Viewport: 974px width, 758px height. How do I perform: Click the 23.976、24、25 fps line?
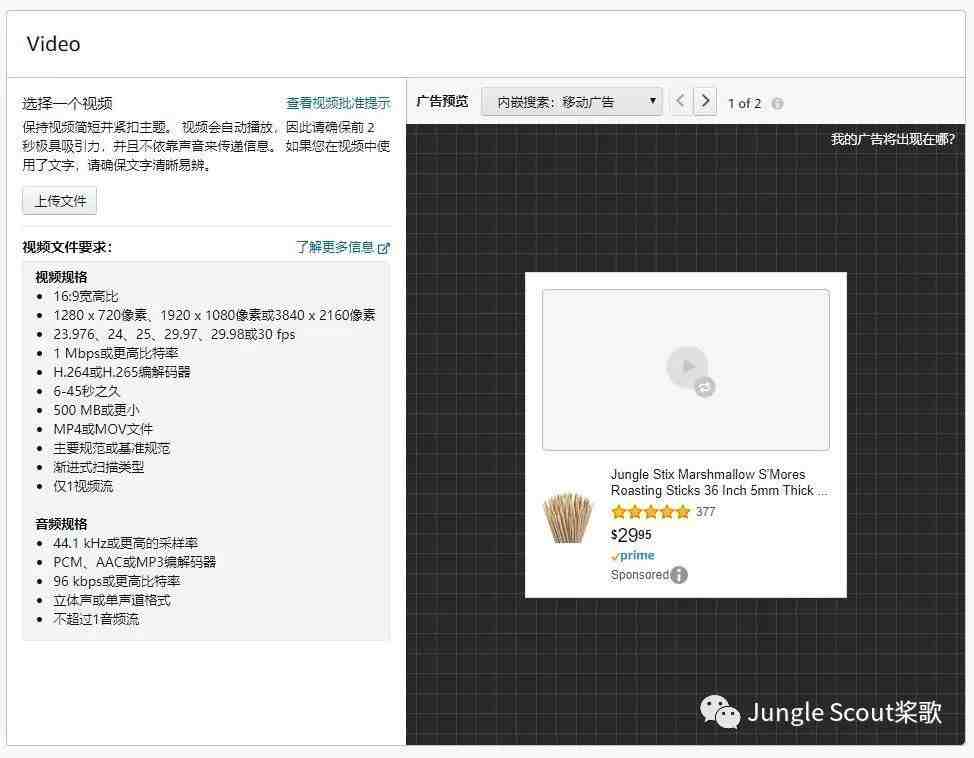pos(174,334)
